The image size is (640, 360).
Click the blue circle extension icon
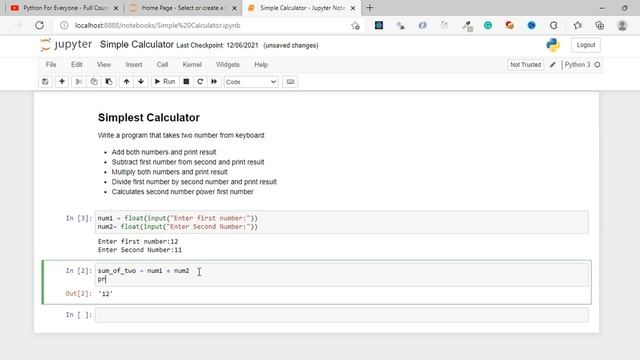(x=531, y=25)
